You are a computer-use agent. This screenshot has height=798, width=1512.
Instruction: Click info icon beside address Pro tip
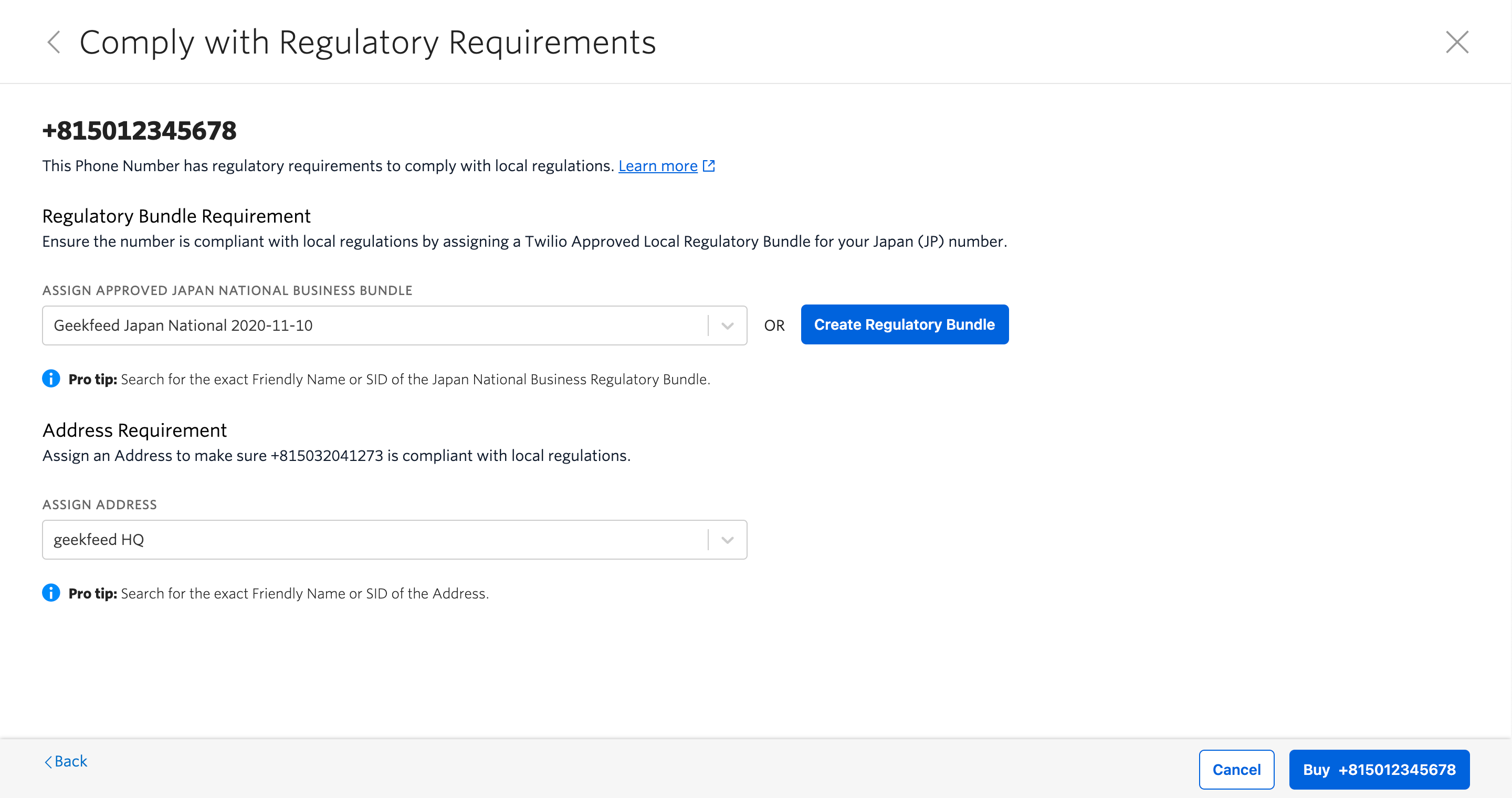51,593
